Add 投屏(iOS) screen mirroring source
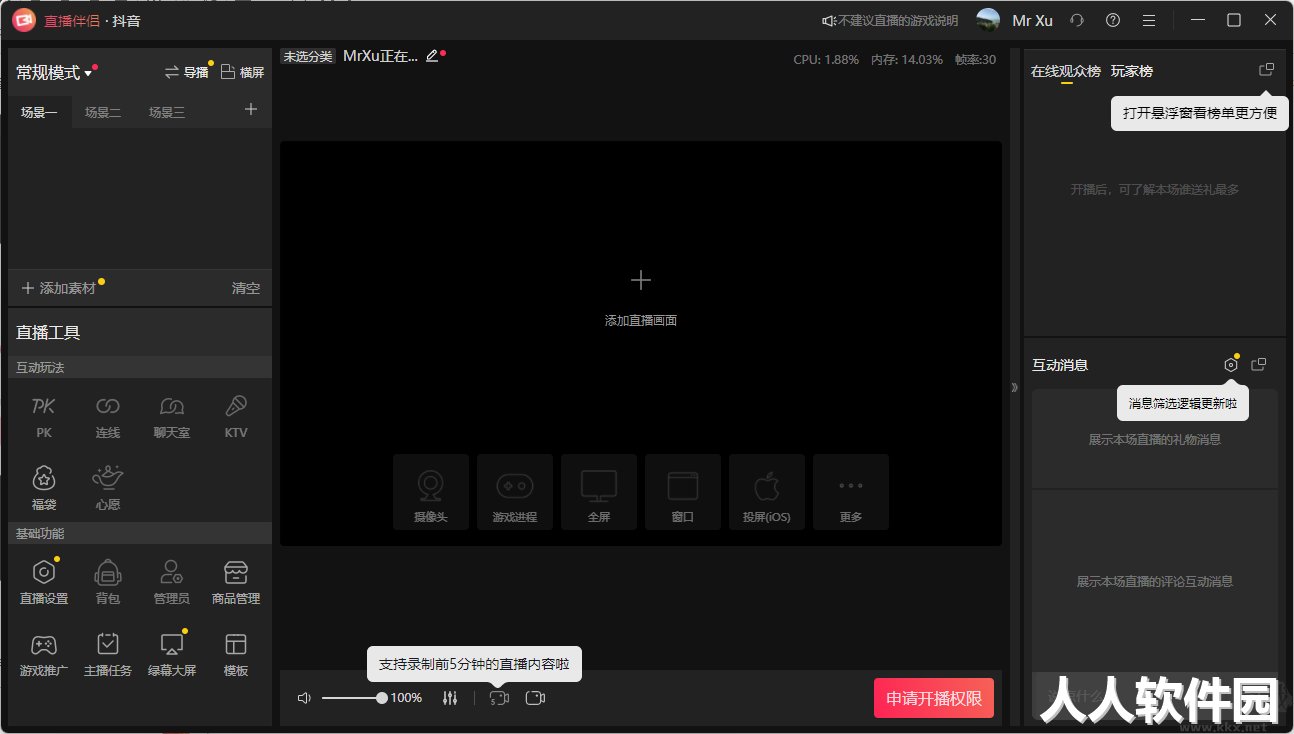The image size is (1294, 734). pyautogui.click(x=767, y=492)
